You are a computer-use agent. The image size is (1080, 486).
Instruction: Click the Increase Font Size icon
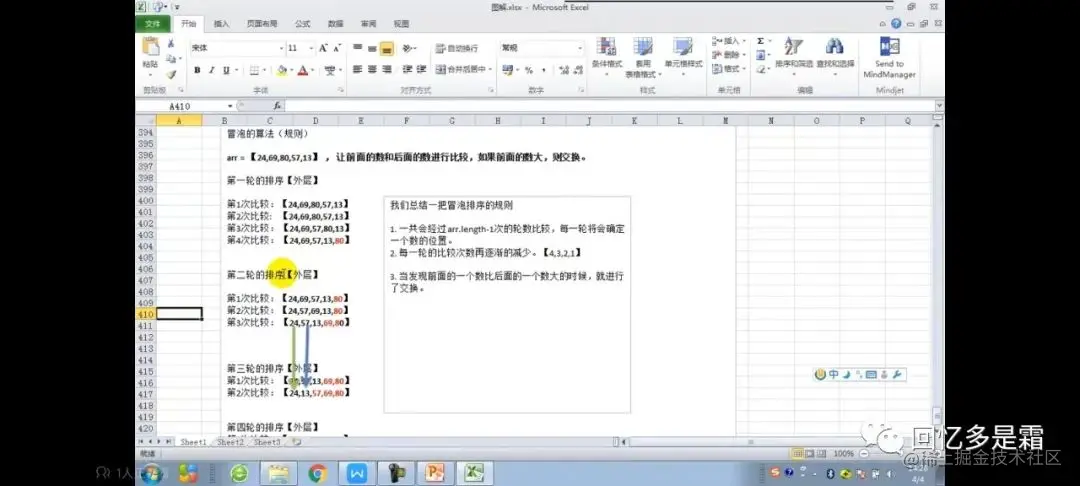tap(323, 48)
